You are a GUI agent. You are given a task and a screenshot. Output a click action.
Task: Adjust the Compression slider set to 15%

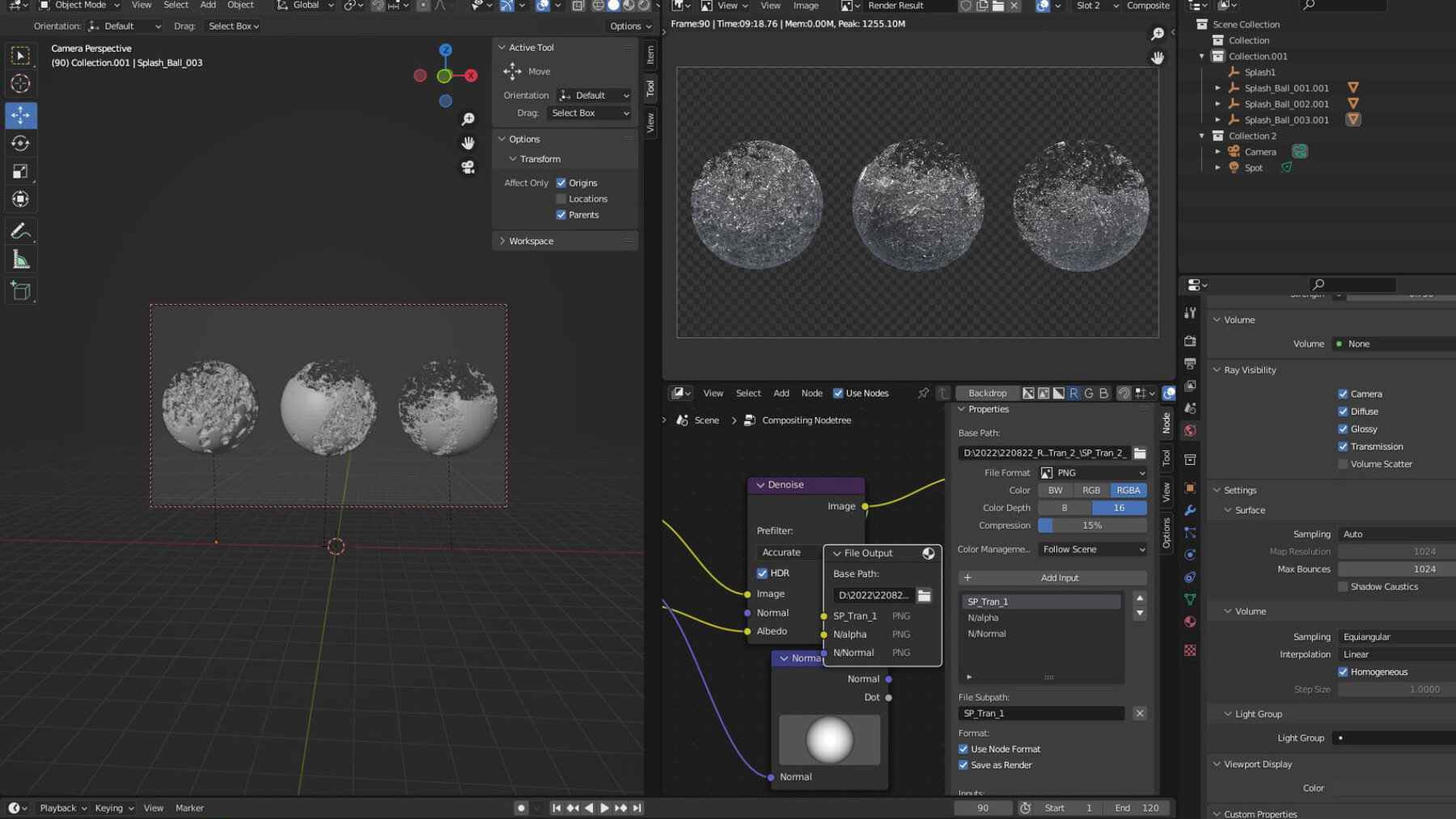point(1091,525)
